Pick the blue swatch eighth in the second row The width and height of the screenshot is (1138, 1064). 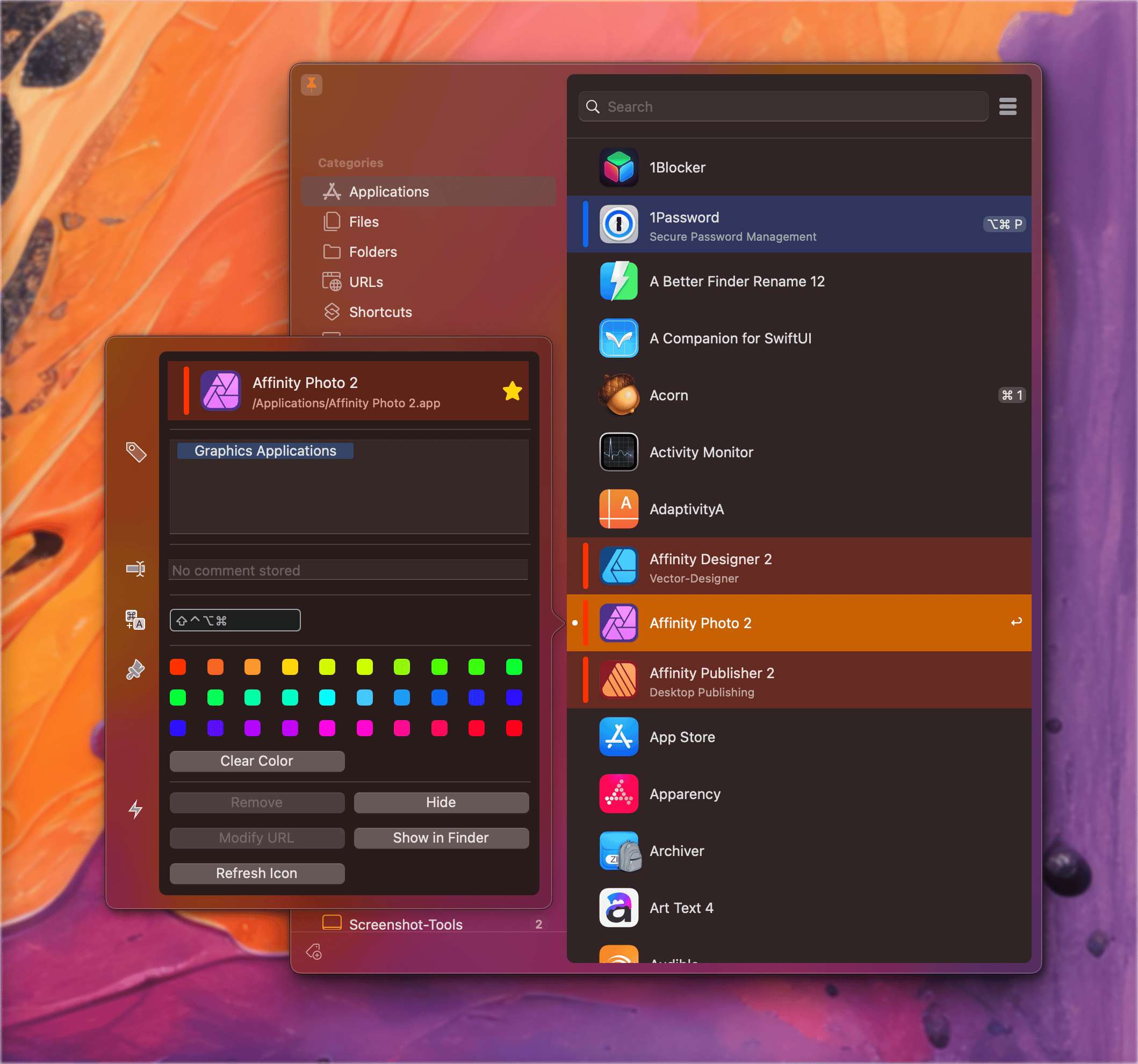[x=440, y=698]
